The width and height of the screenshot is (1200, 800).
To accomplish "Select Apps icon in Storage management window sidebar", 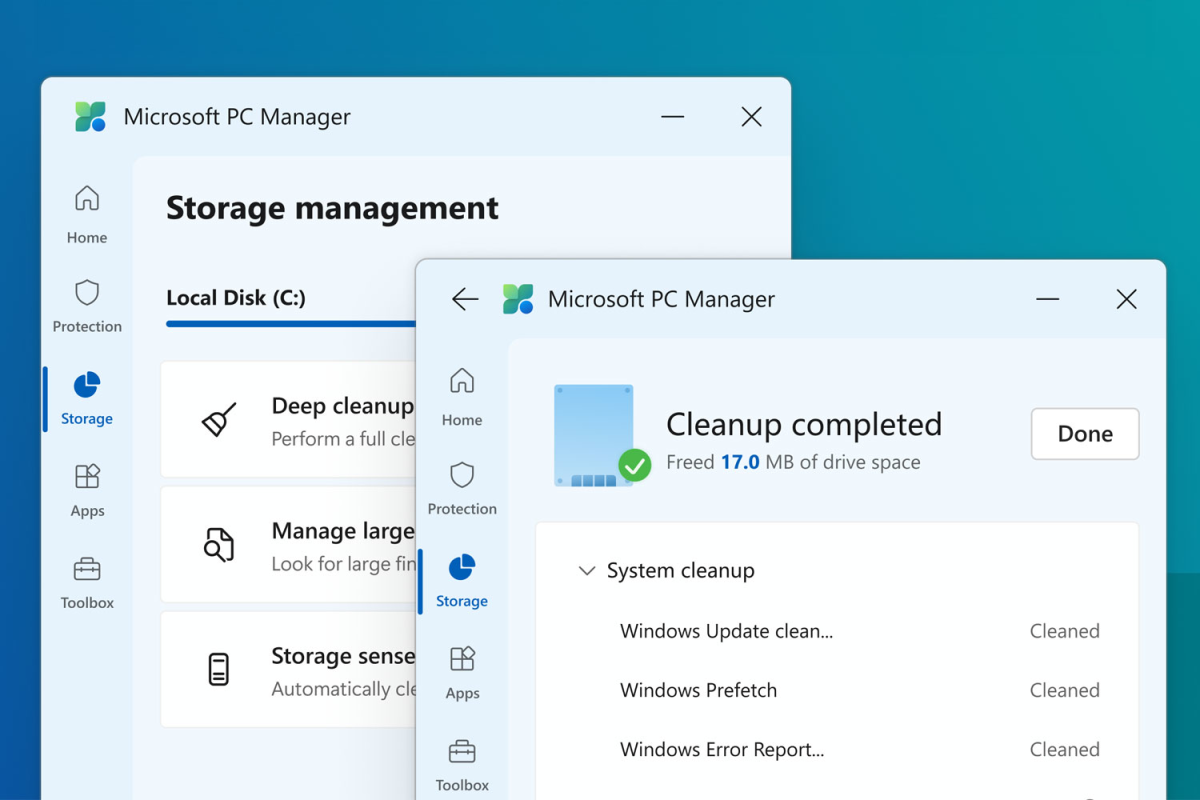I will (87, 477).
